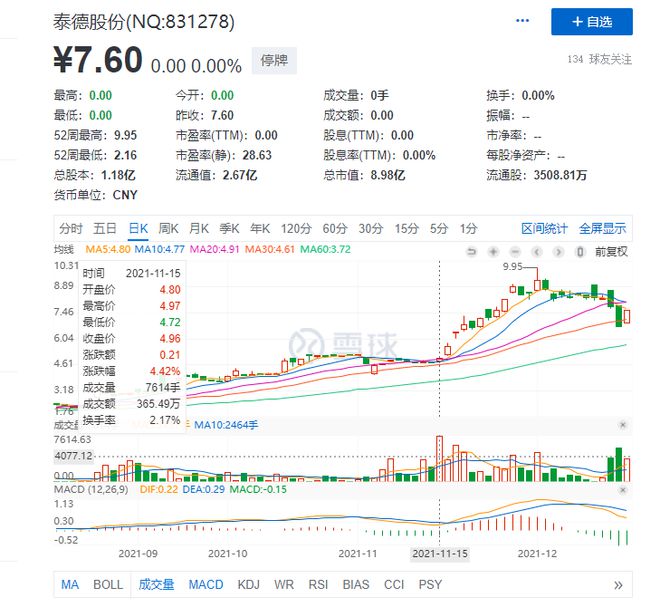Switch to 五日 chart tab
This screenshot has width=660, height=607.
click(105, 229)
